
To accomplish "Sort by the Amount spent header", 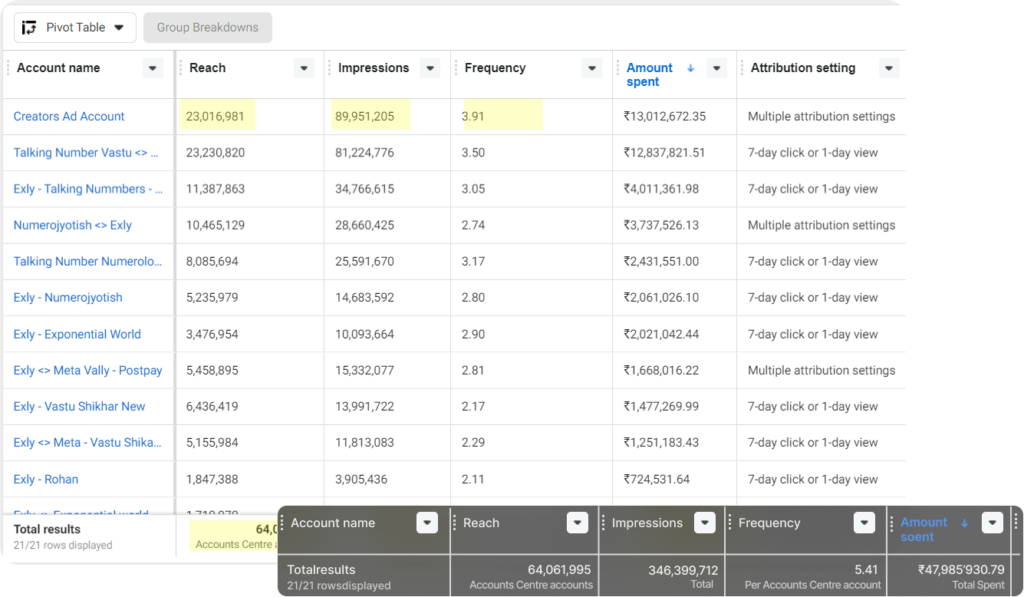I will pos(649,74).
